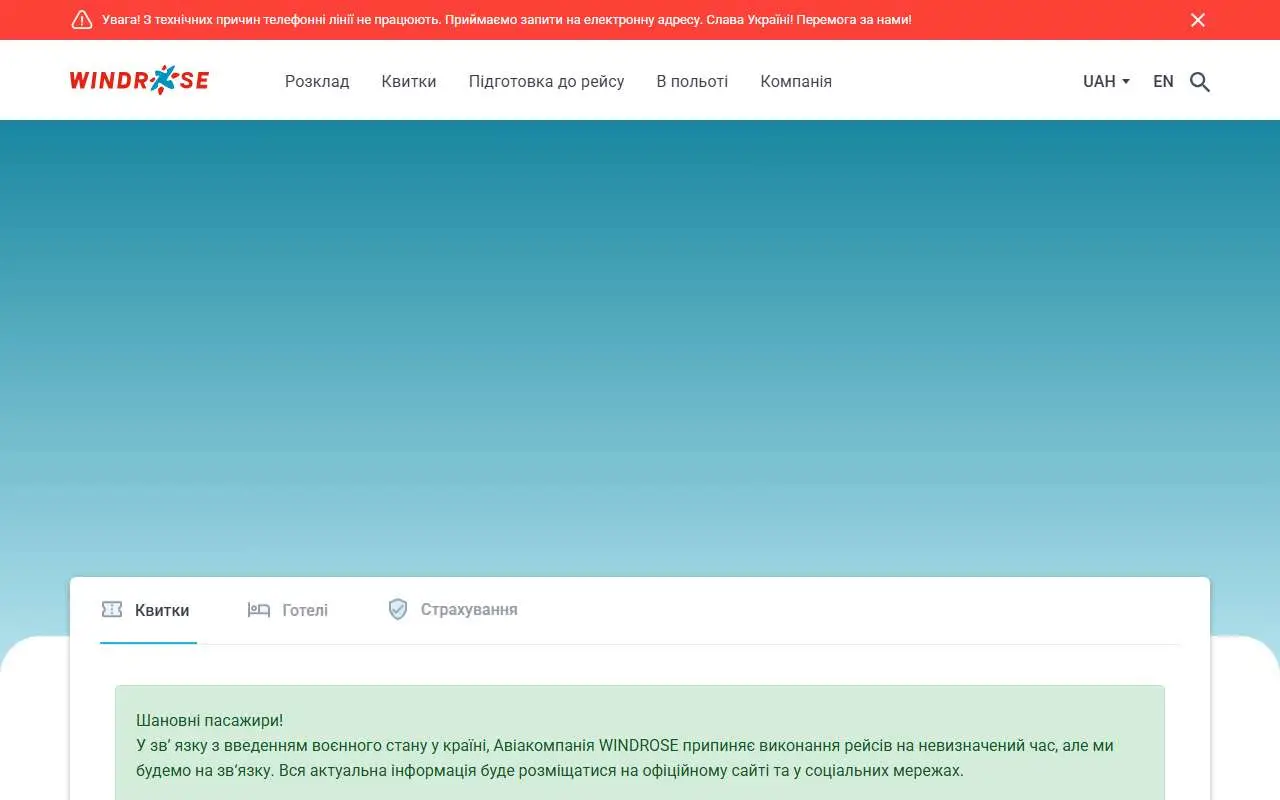Select the Квитки booking tab
Image resolution: width=1280 pixels, height=800 pixels.
(148, 610)
